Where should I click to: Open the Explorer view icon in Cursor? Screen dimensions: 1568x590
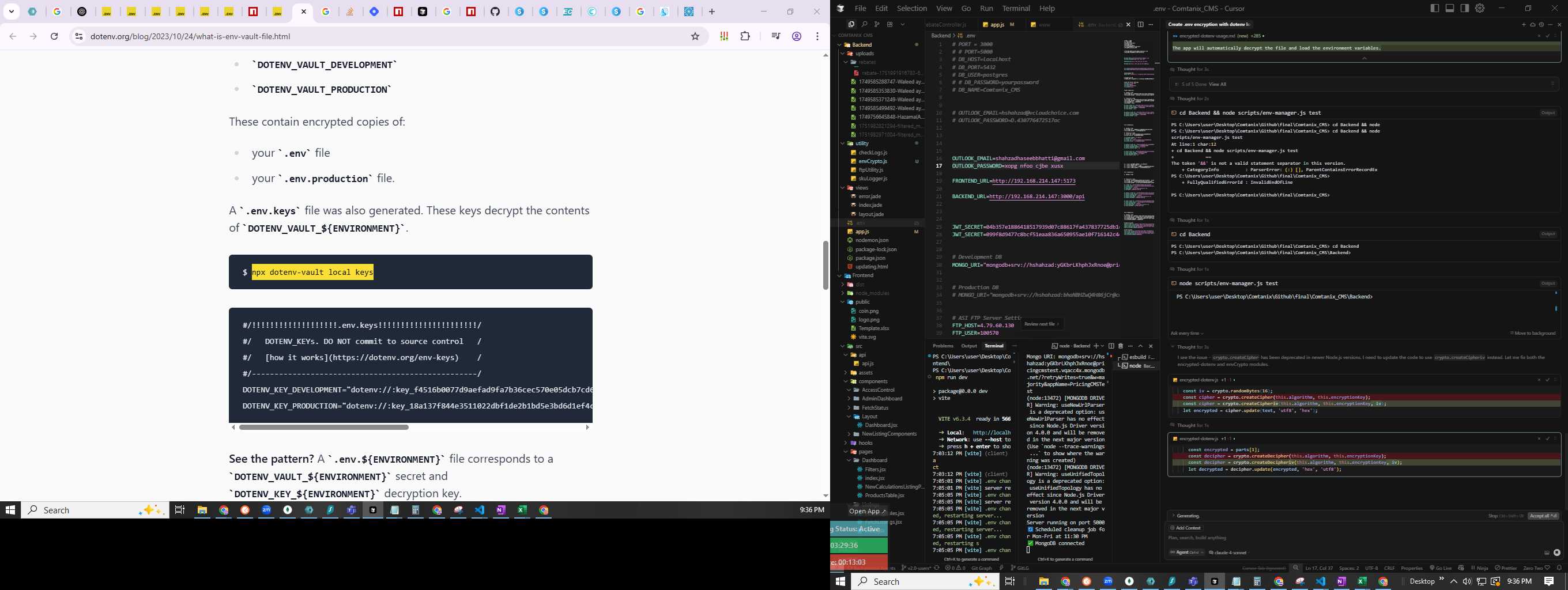pyautogui.click(x=851, y=24)
